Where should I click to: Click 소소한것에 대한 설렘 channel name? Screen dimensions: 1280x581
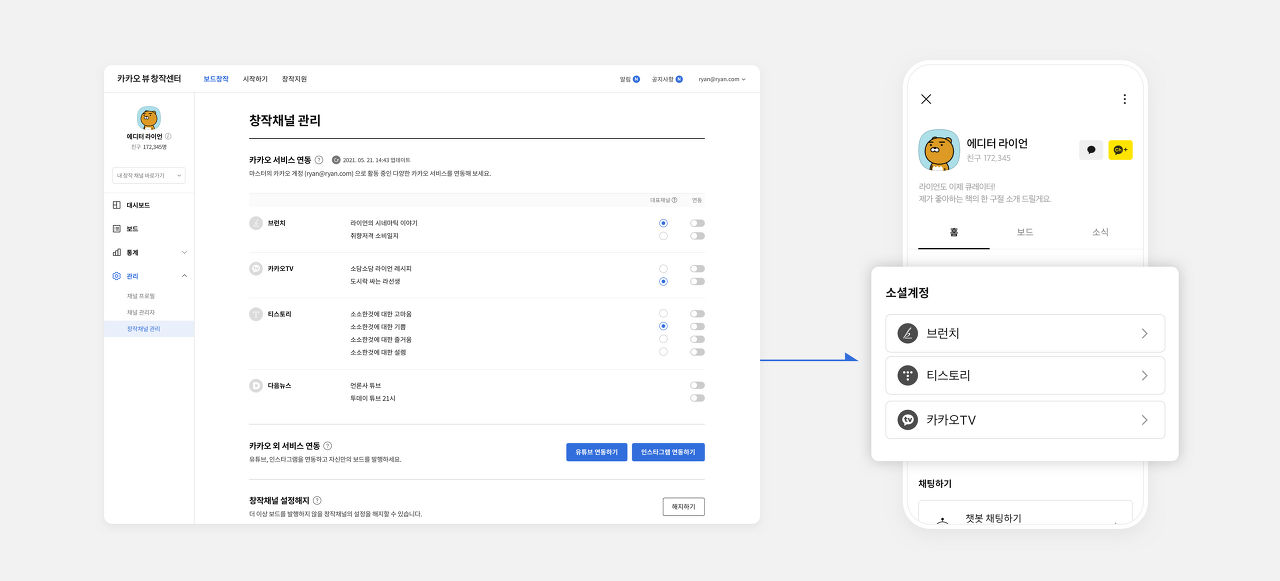pos(380,352)
